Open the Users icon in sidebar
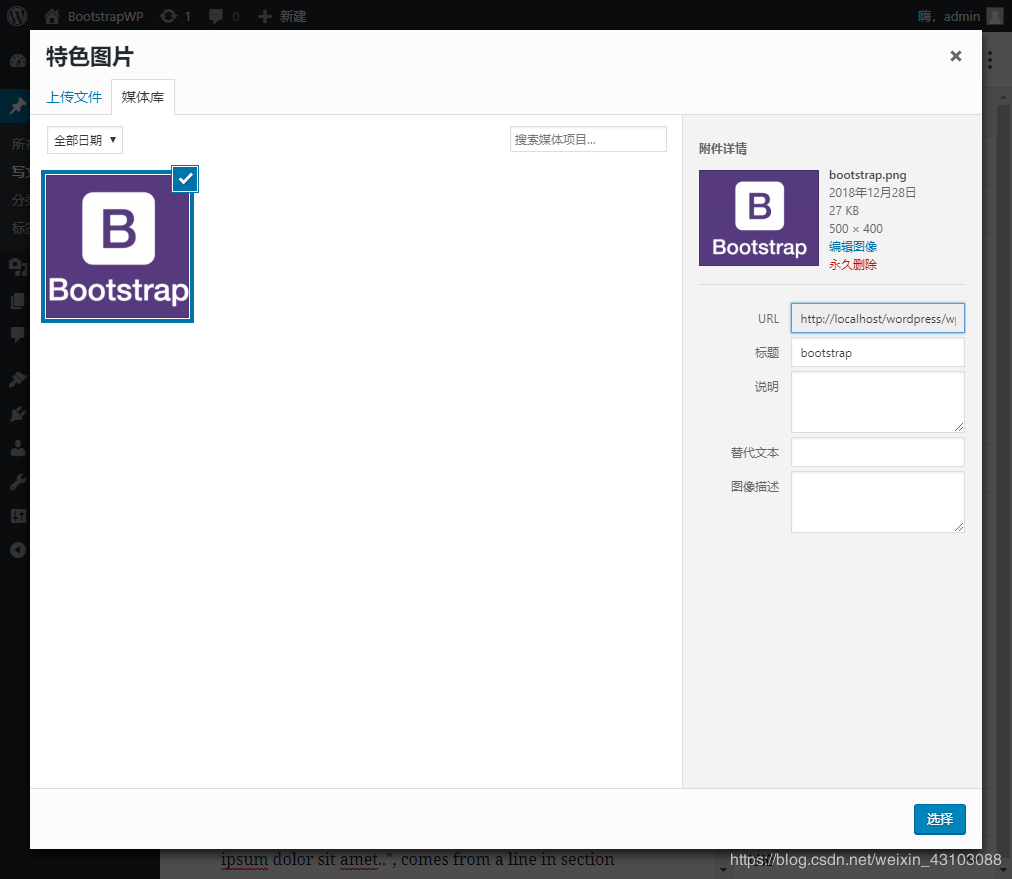This screenshot has height=879, width=1012. (17, 448)
